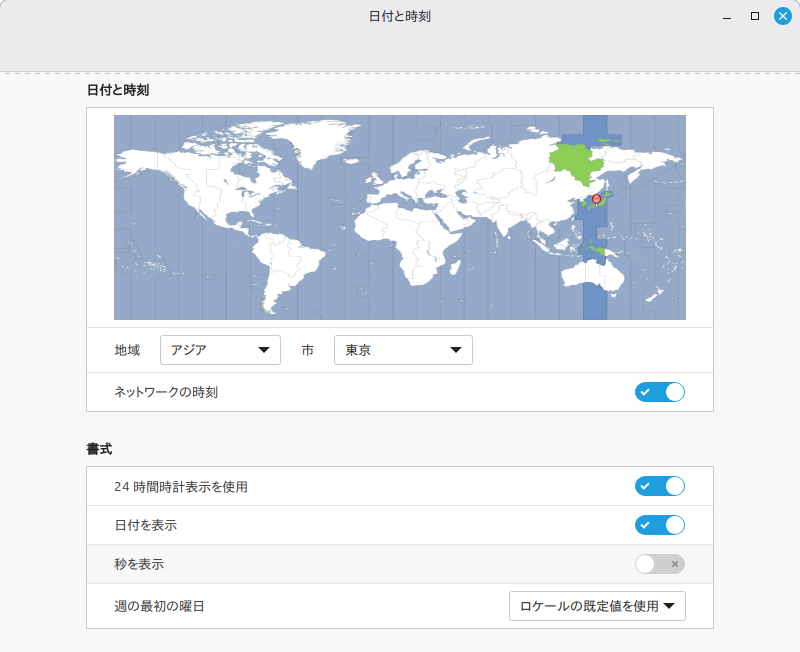Disable the ネットワークの時刻 switch
The width and height of the screenshot is (800, 652).
click(659, 392)
